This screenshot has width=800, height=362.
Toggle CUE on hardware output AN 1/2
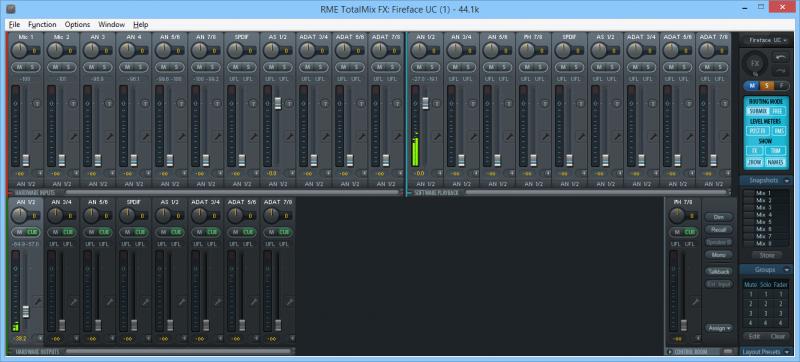coord(33,232)
